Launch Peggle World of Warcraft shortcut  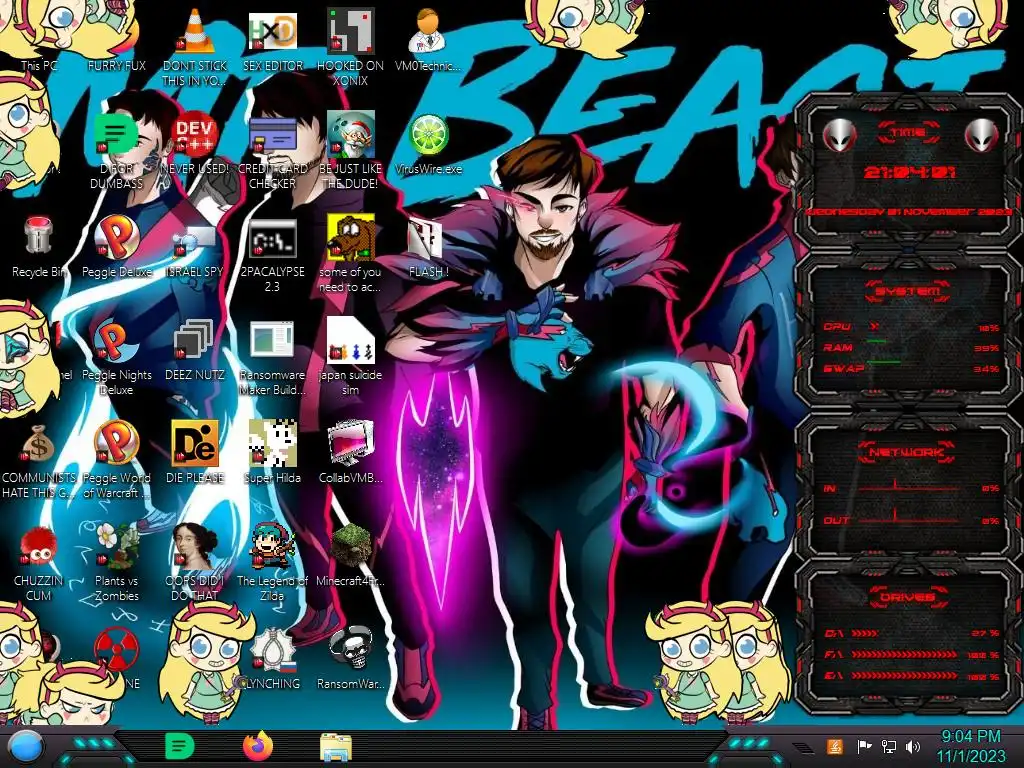pos(116,443)
